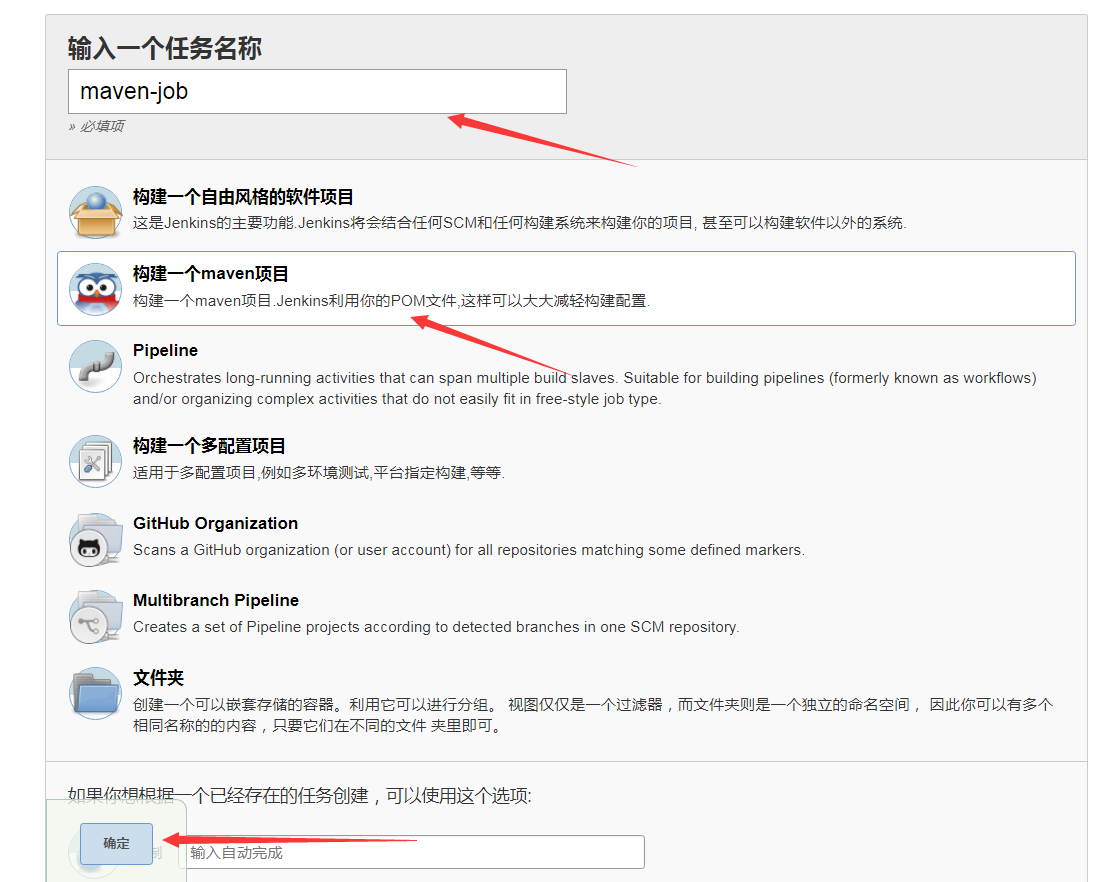This screenshot has width=1102, height=882.
Task: Select the freestyle software project box icon
Action: pyautogui.click(x=96, y=212)
